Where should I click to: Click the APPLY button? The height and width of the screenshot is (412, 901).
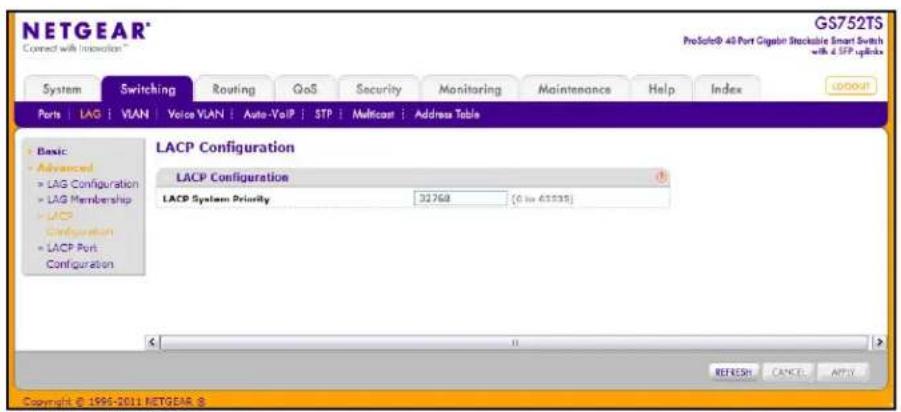tap(842, 372)
